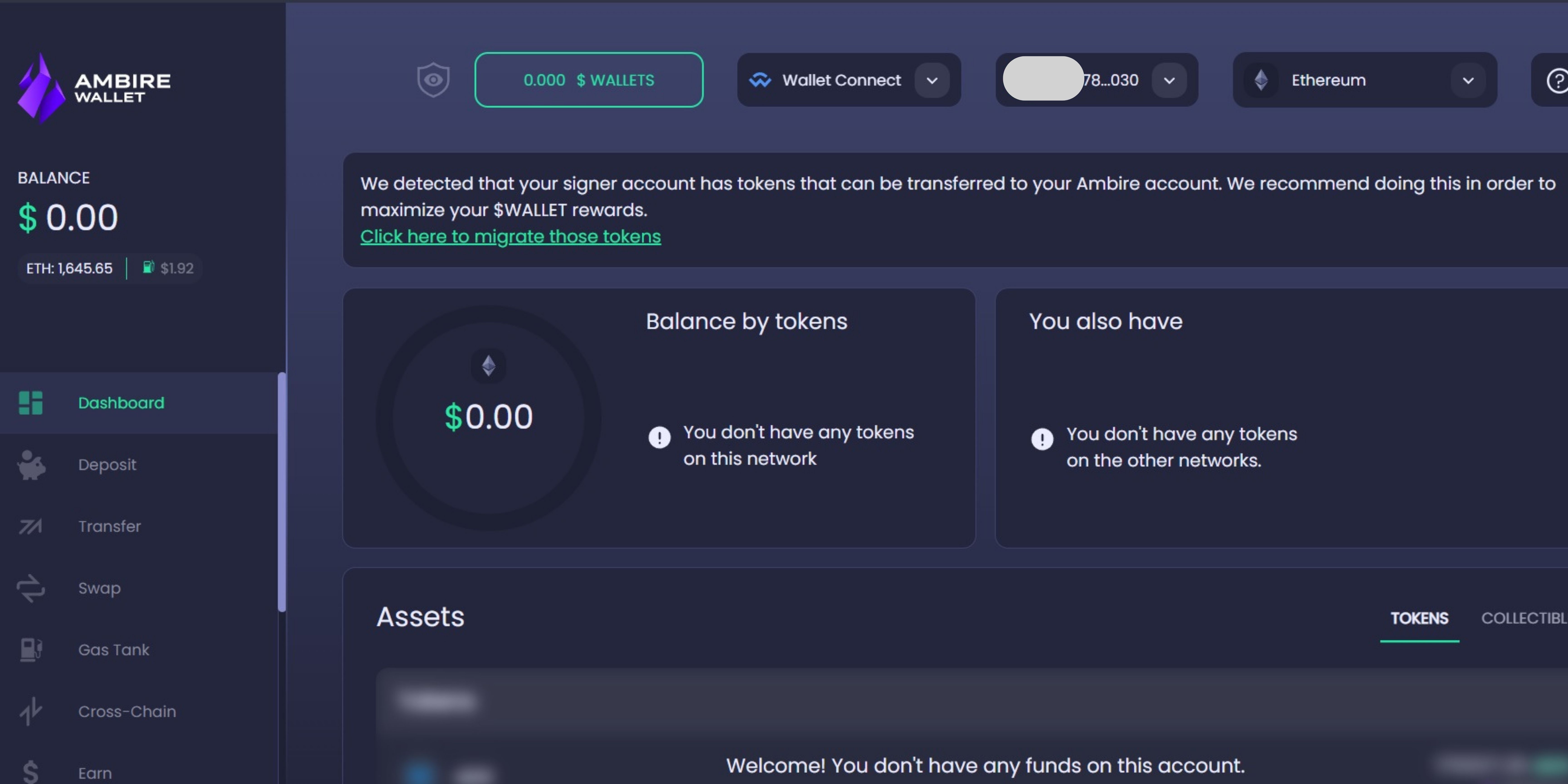
Task: Click the Swap arrows icon
Action: point(30,589)
